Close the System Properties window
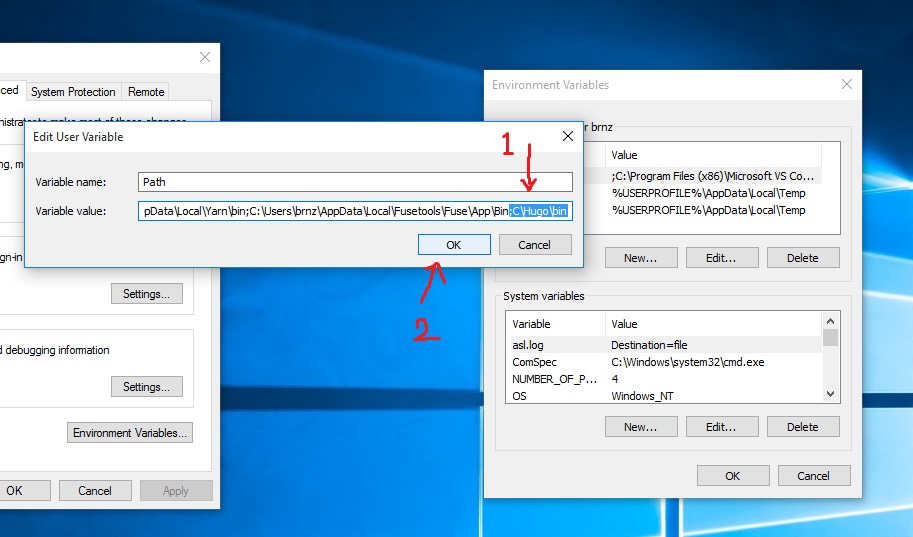Image resolution: width=913 pixels, height=537 pixels. pyautogui.click(x=205, y=57)
